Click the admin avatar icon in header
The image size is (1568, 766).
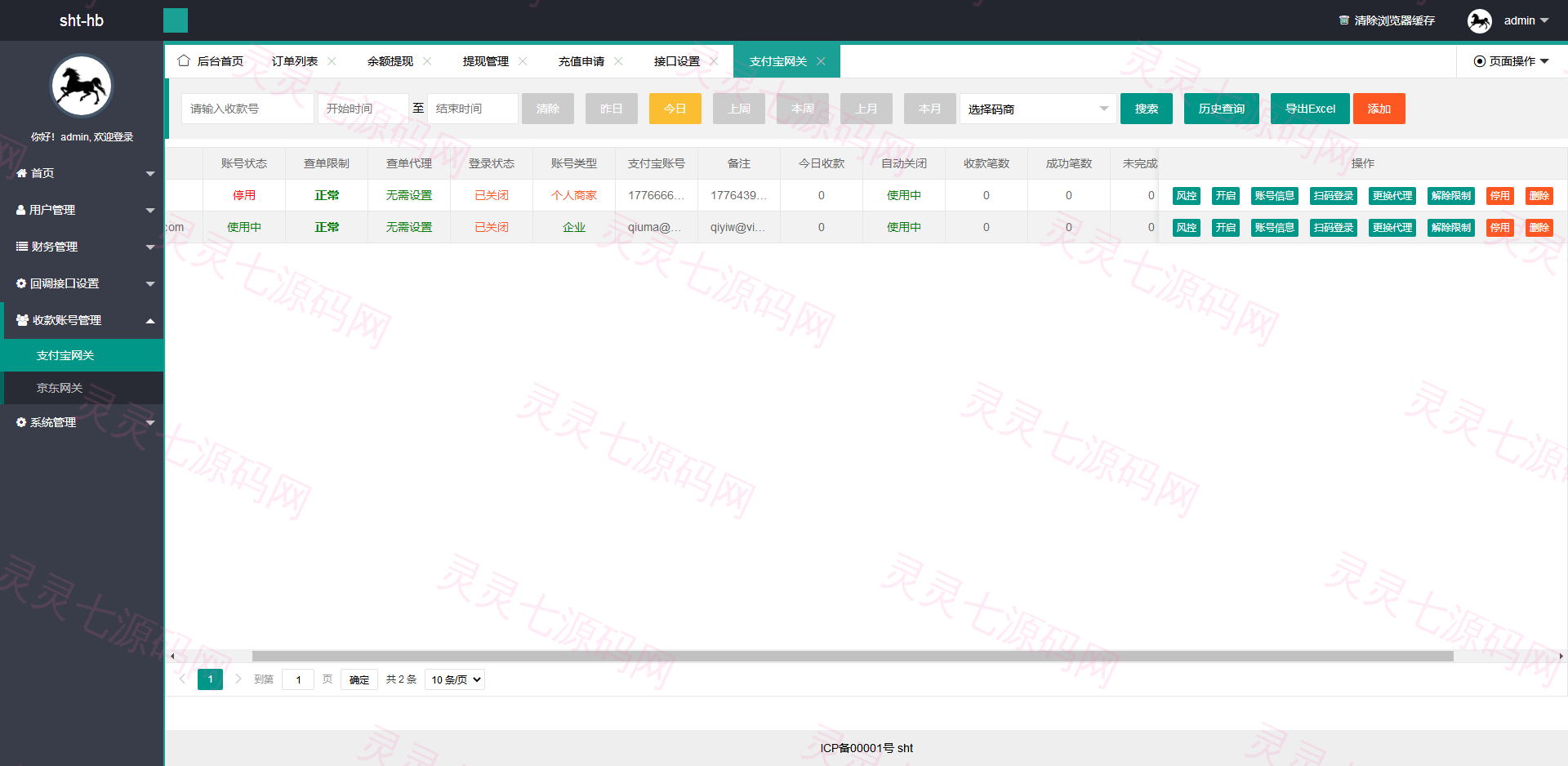tap(1480, 20)
